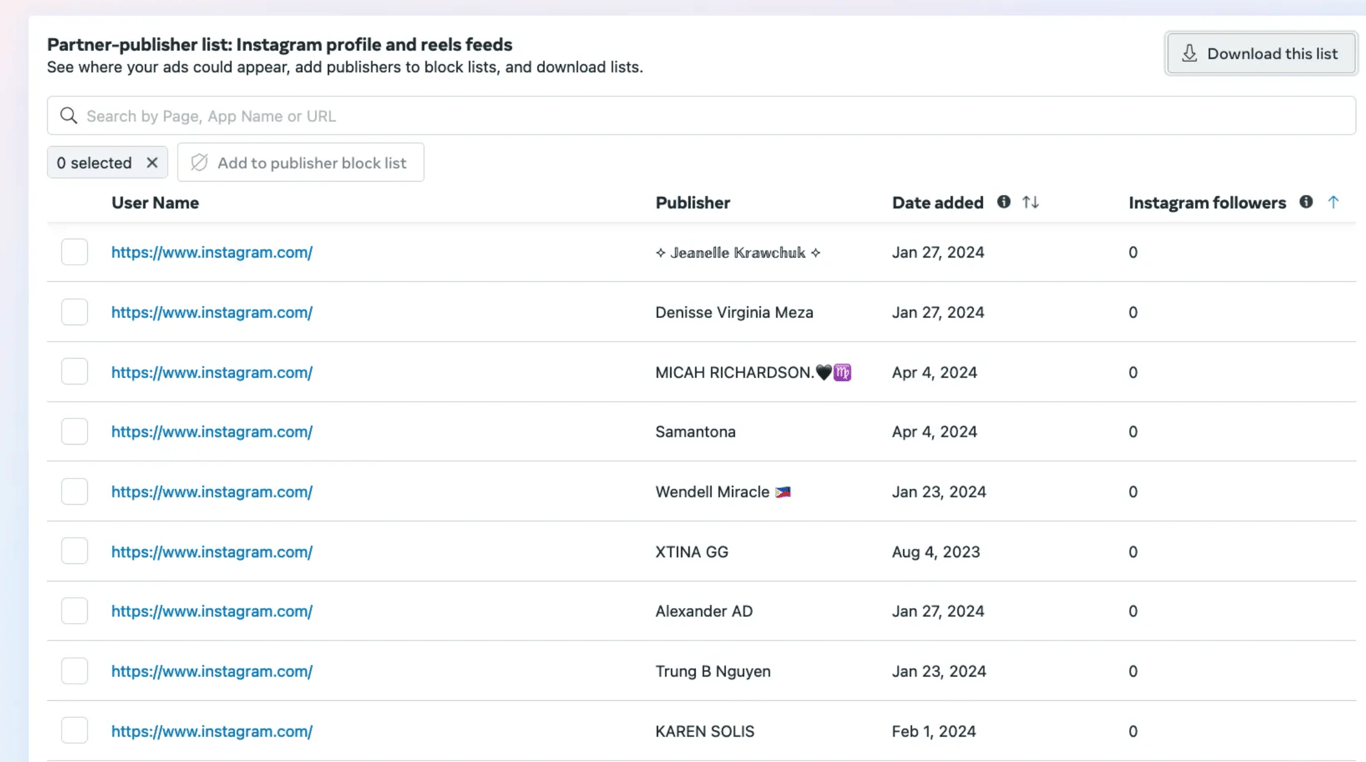Check the checkbox for KAREN SOLIS
The width and height of the screenshot is (1366, 762).
coord(74,730)
